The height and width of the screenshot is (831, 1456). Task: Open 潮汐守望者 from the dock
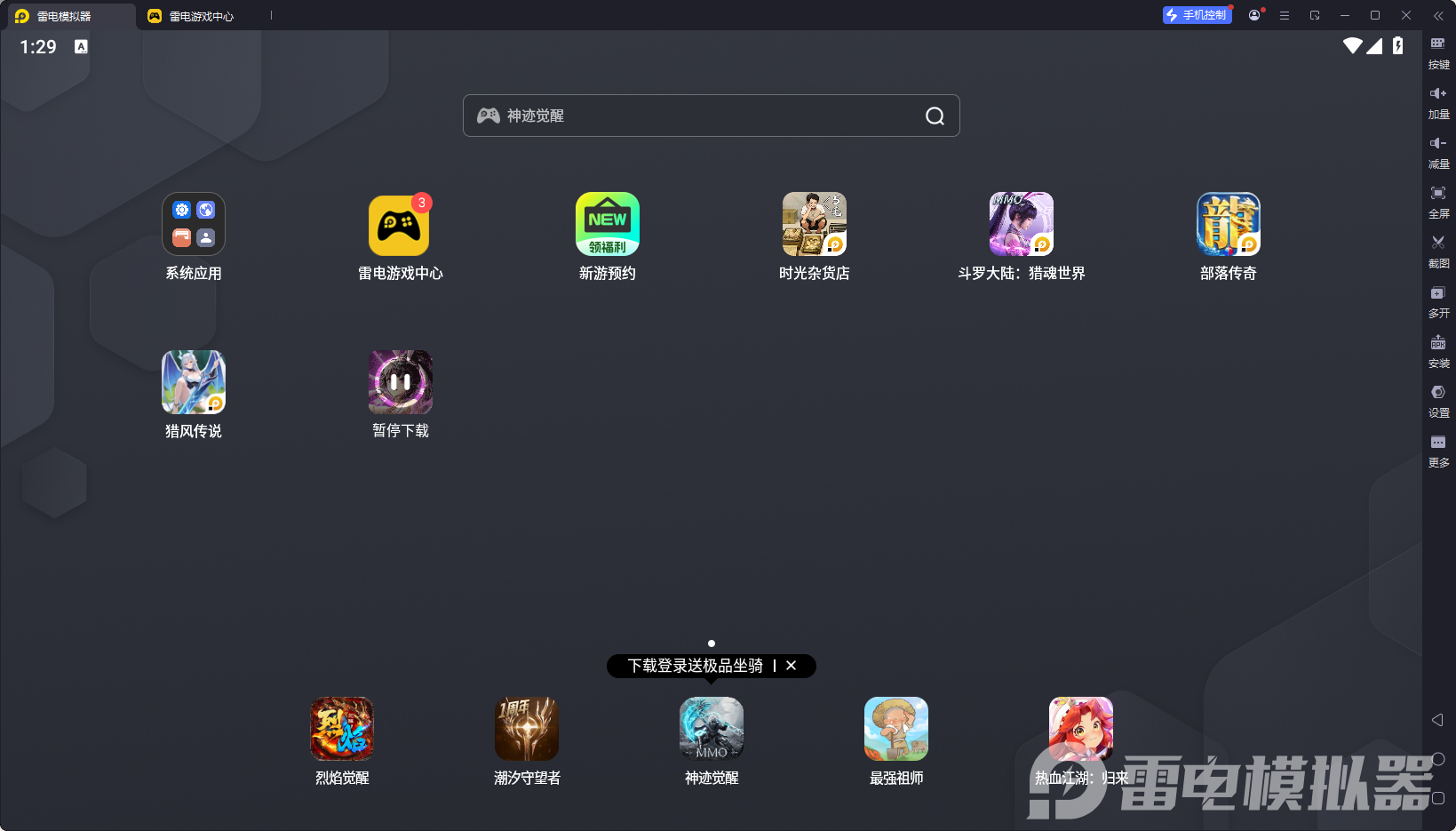pyautogui.click(x=527, y=729)
